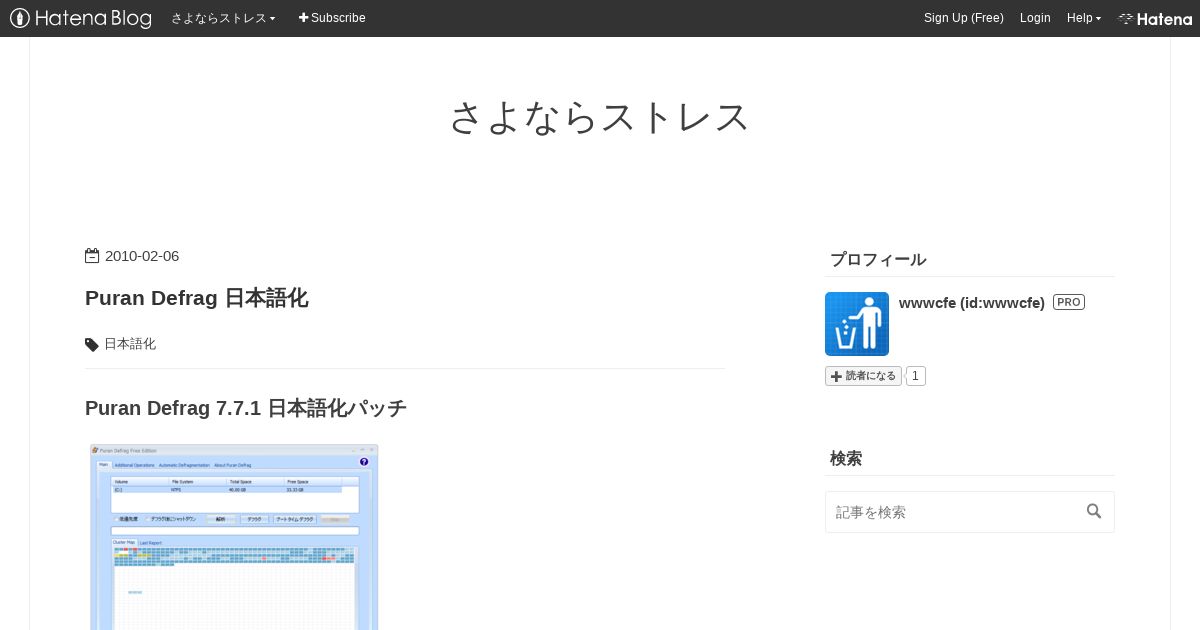
Task: Open the Hatena Blog logo link
Action: point(81,18)
